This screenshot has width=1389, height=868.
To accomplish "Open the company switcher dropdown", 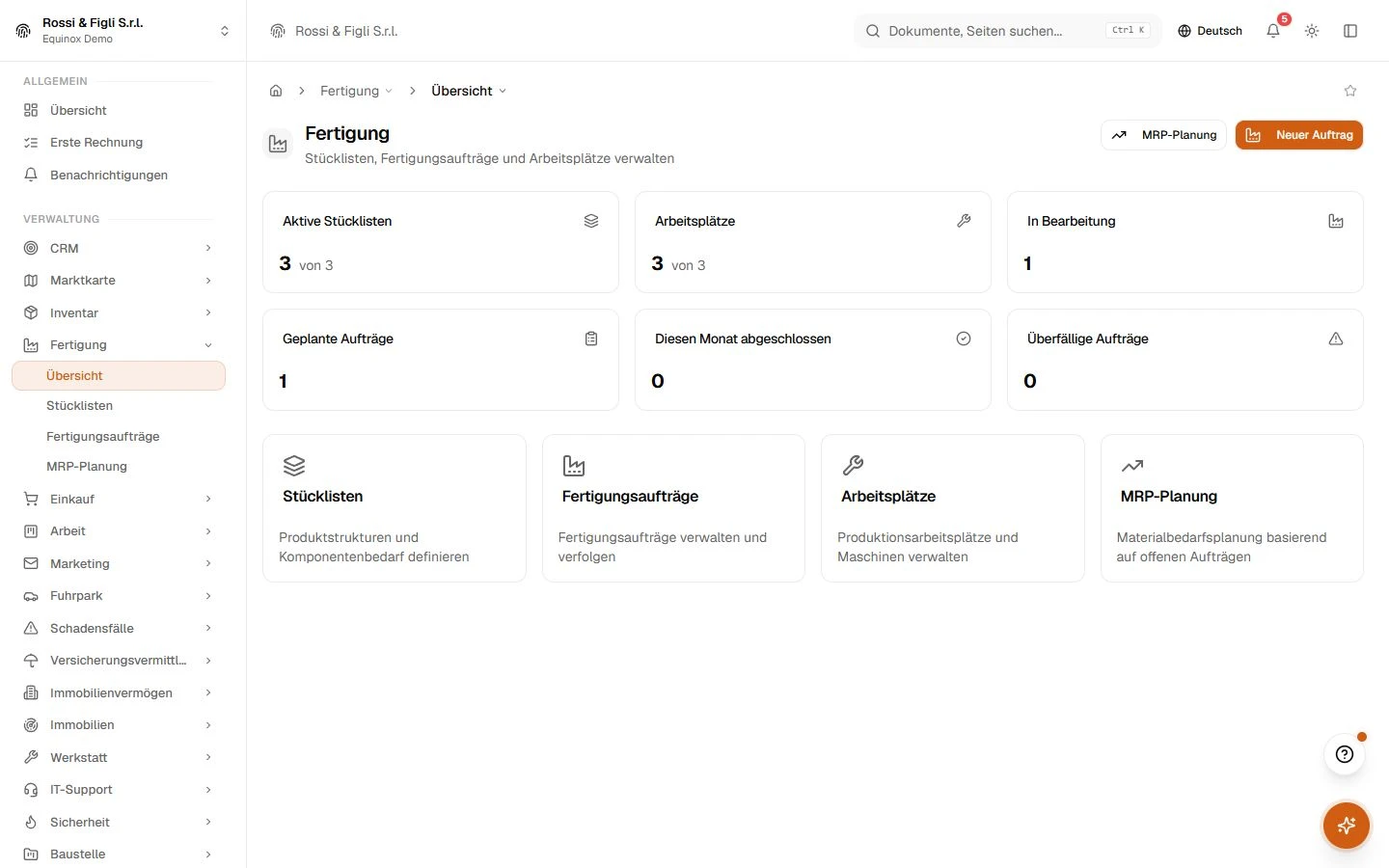I will pyautogui.click(x=123, y=31).
